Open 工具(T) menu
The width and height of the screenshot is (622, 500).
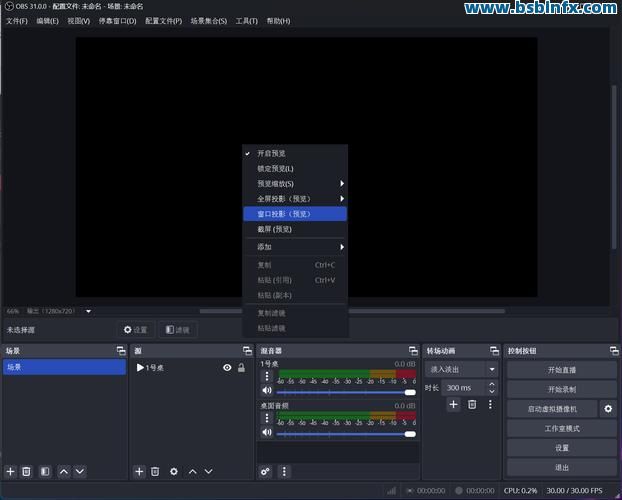coord(246,21)
